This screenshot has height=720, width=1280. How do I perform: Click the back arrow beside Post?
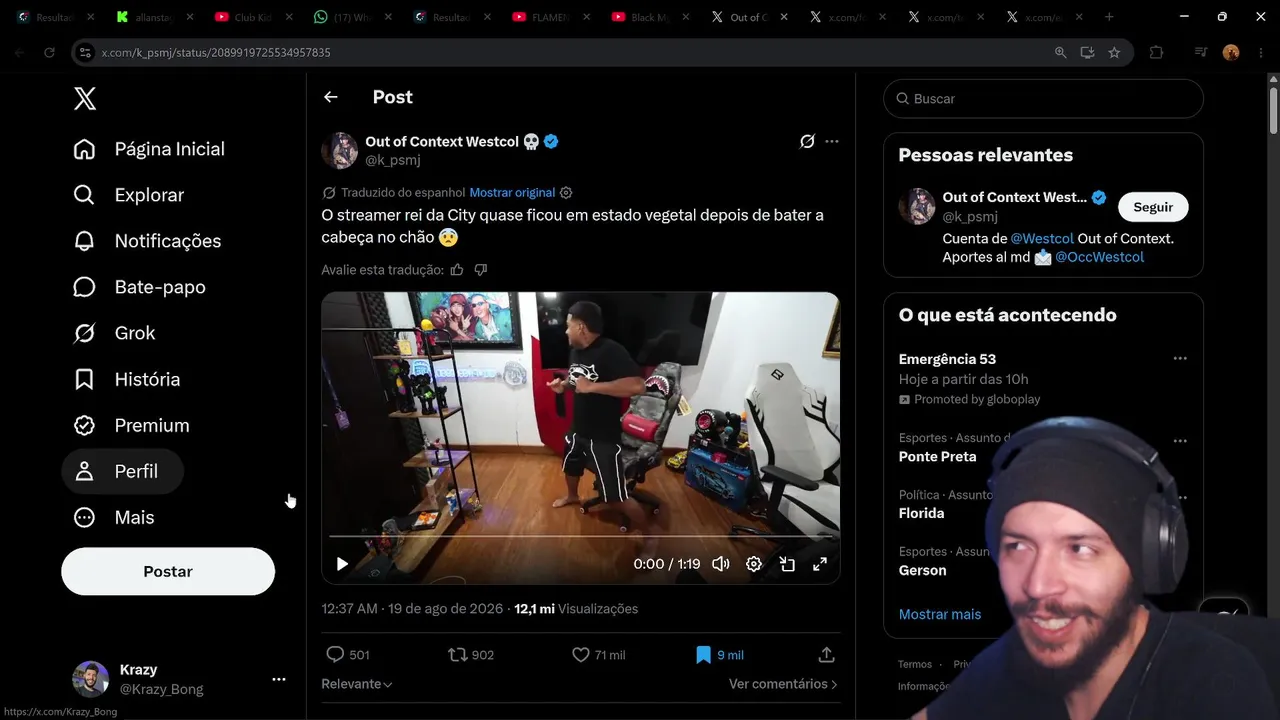(x=331, y=97)
